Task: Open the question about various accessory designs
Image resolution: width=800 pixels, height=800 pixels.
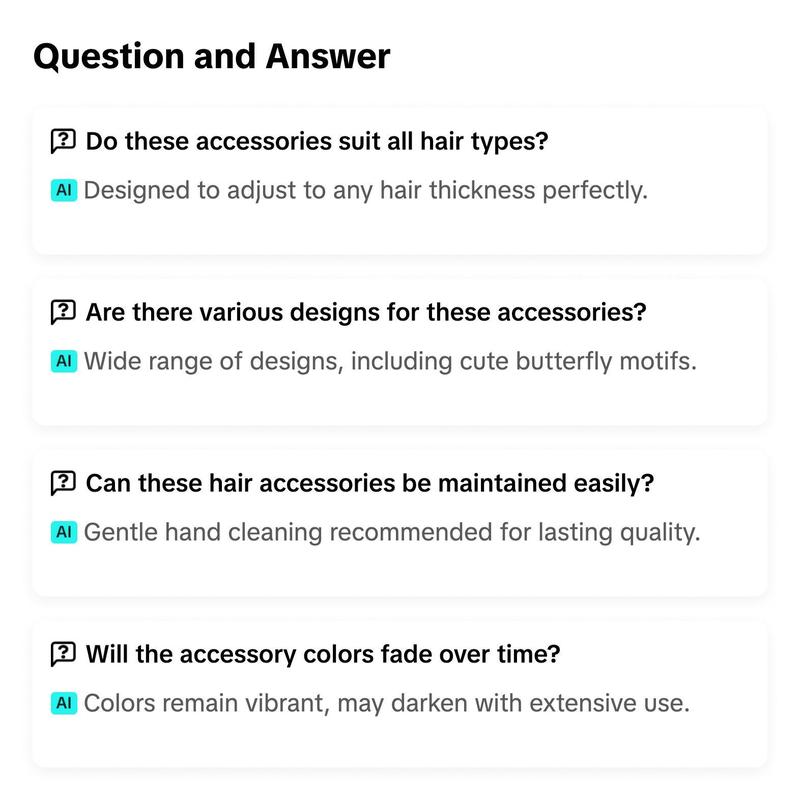Action: [366, 312]
